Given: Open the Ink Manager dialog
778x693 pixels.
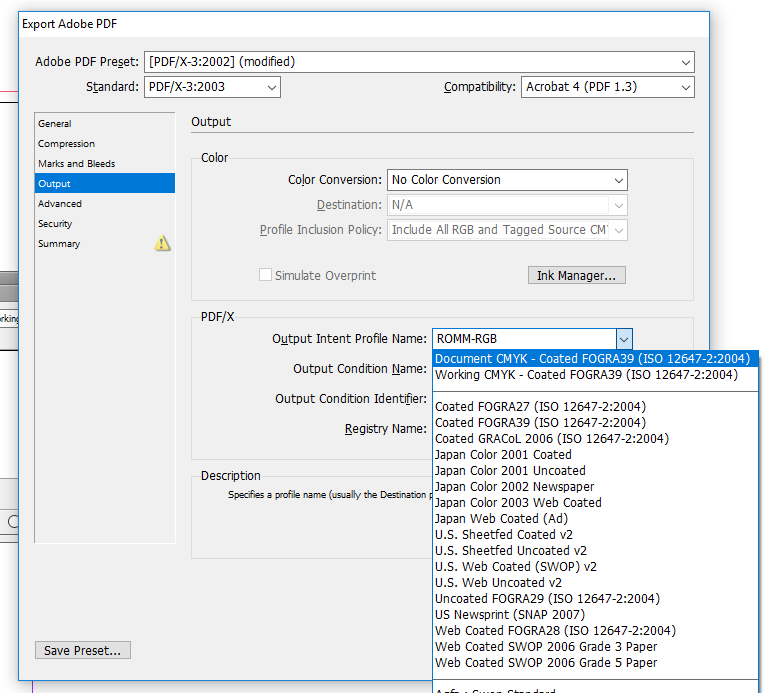Looking at the screenshot, I should pos(577,275).
